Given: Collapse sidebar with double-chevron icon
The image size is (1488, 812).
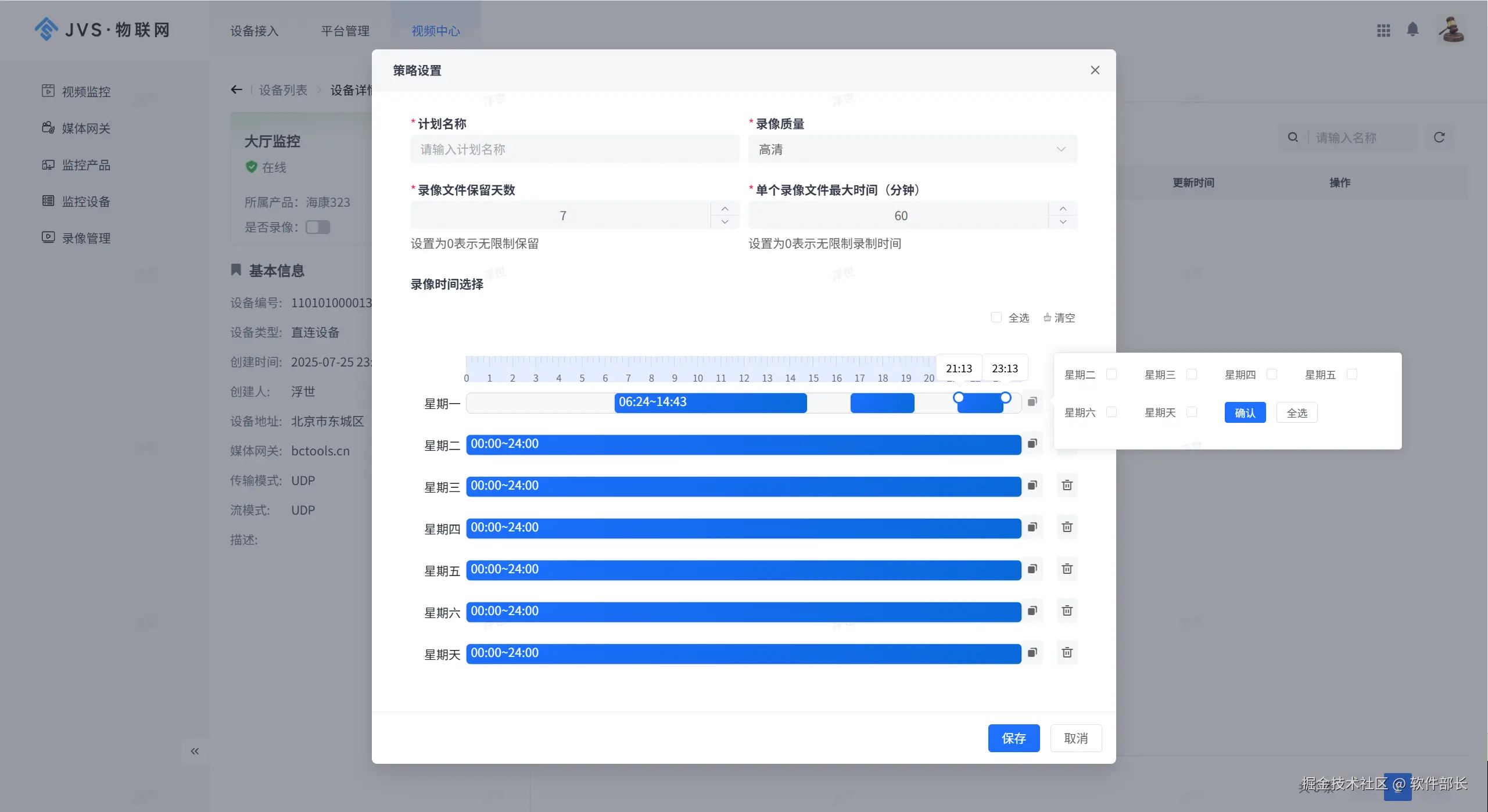Looking at the screenshot, I should coord(195,751).
